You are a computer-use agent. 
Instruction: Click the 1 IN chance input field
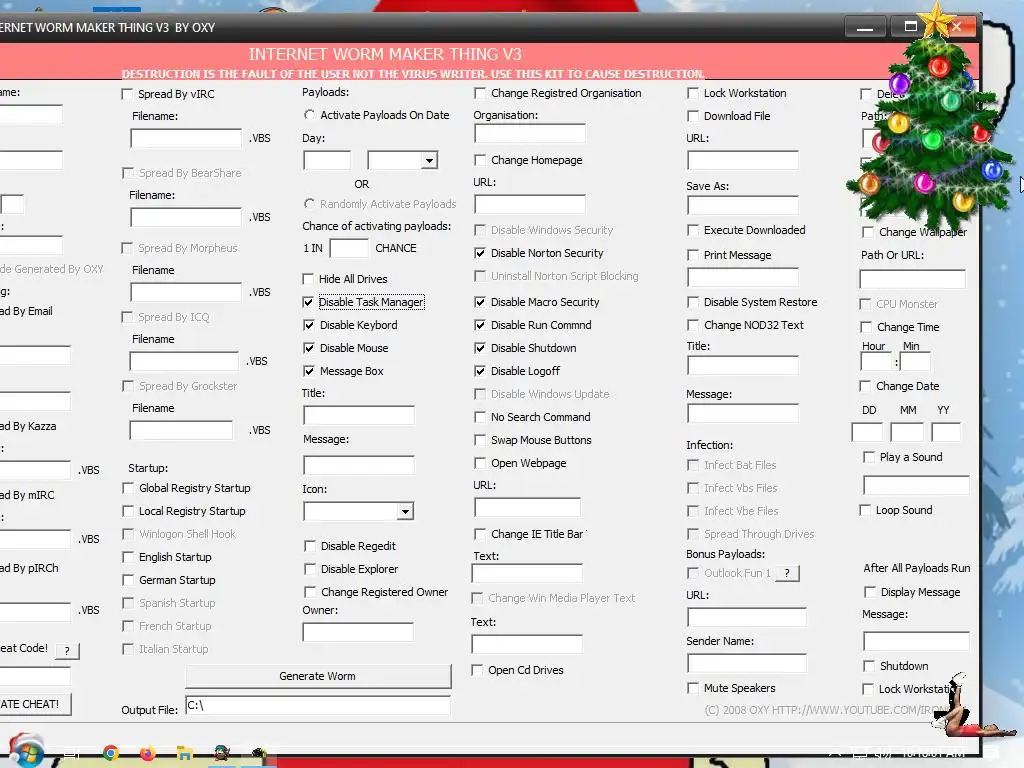(x=349, y=248)
